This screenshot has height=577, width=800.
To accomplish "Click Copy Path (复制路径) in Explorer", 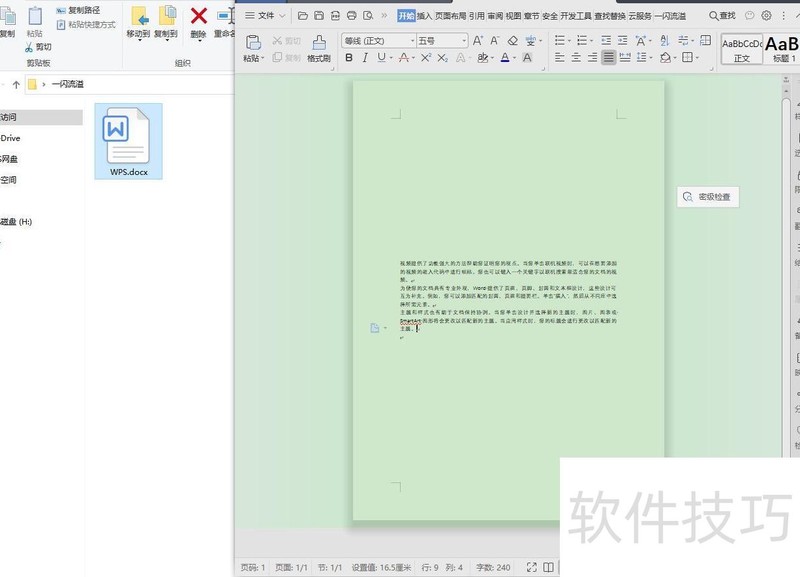I will [x=79, y=10].
